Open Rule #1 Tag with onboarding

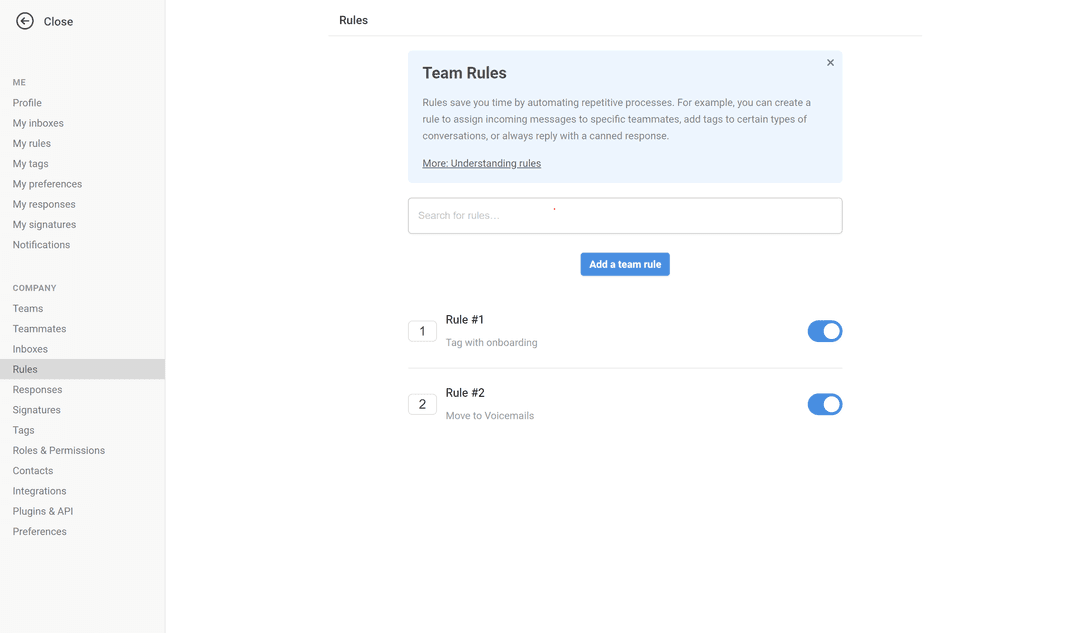pos(491,331)
